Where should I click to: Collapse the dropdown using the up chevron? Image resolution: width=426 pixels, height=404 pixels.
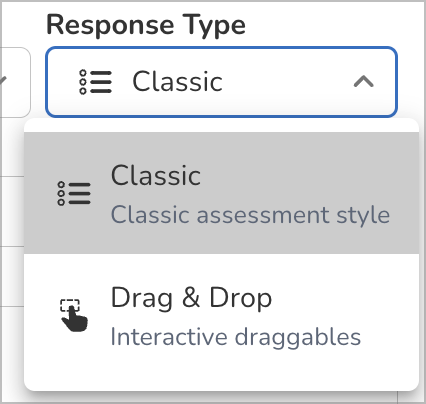[364, 82]
